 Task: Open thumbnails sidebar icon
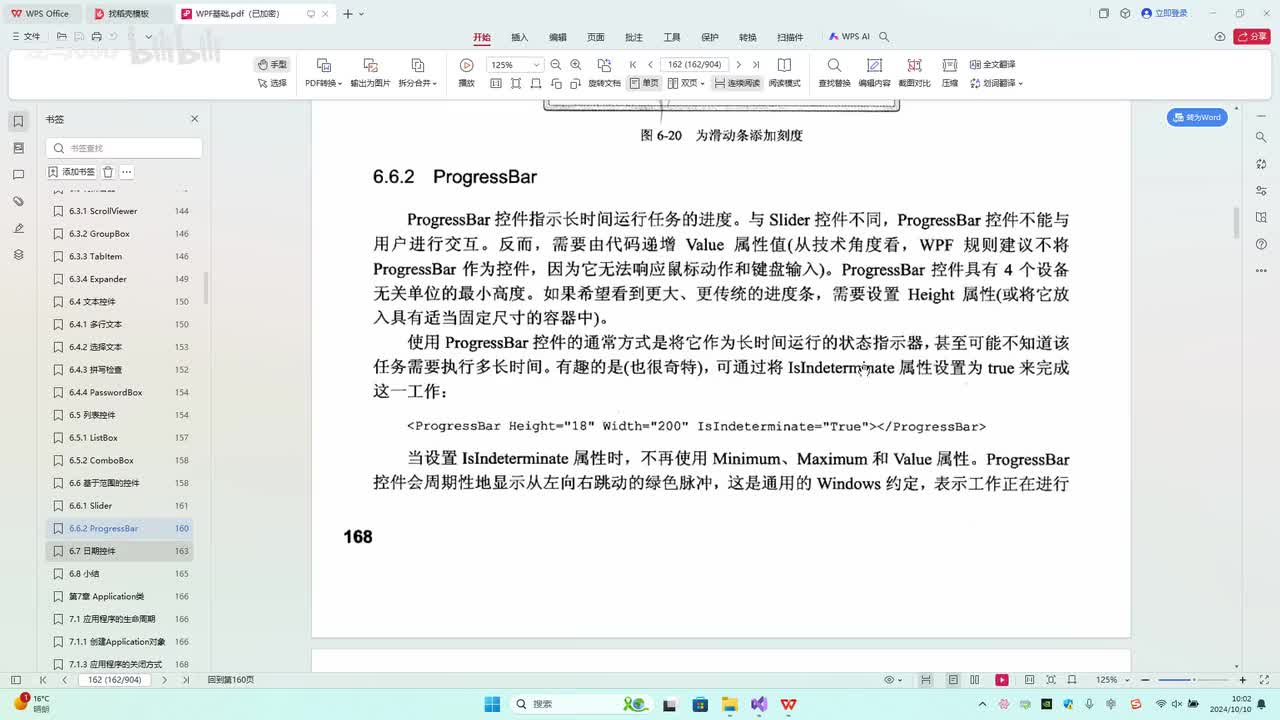coord(18,148)
